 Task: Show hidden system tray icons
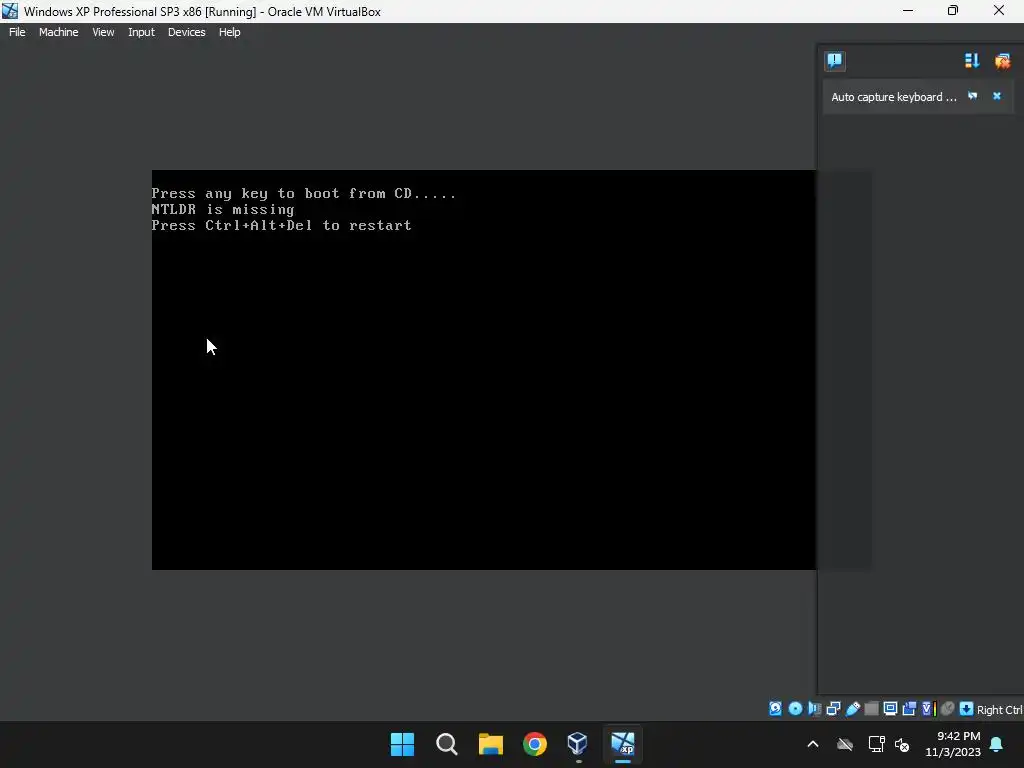pos(813,744)
